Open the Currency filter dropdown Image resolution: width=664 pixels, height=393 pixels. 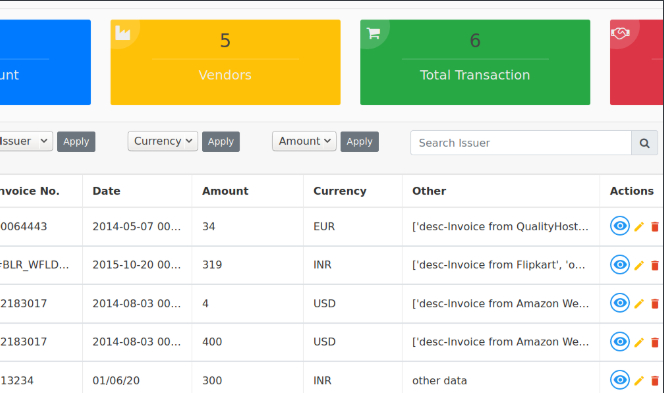click(x=163, y=141)
